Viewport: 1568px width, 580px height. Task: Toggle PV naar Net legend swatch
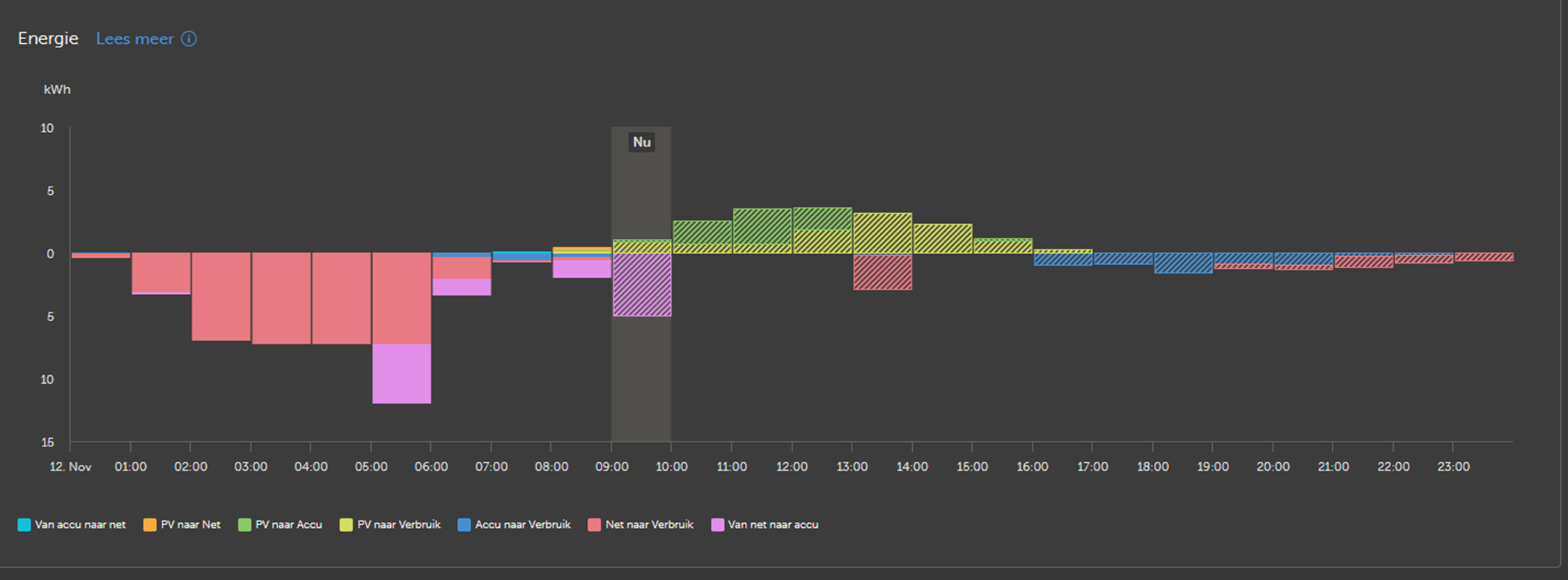pyautogui.click(x=150, y=525)
